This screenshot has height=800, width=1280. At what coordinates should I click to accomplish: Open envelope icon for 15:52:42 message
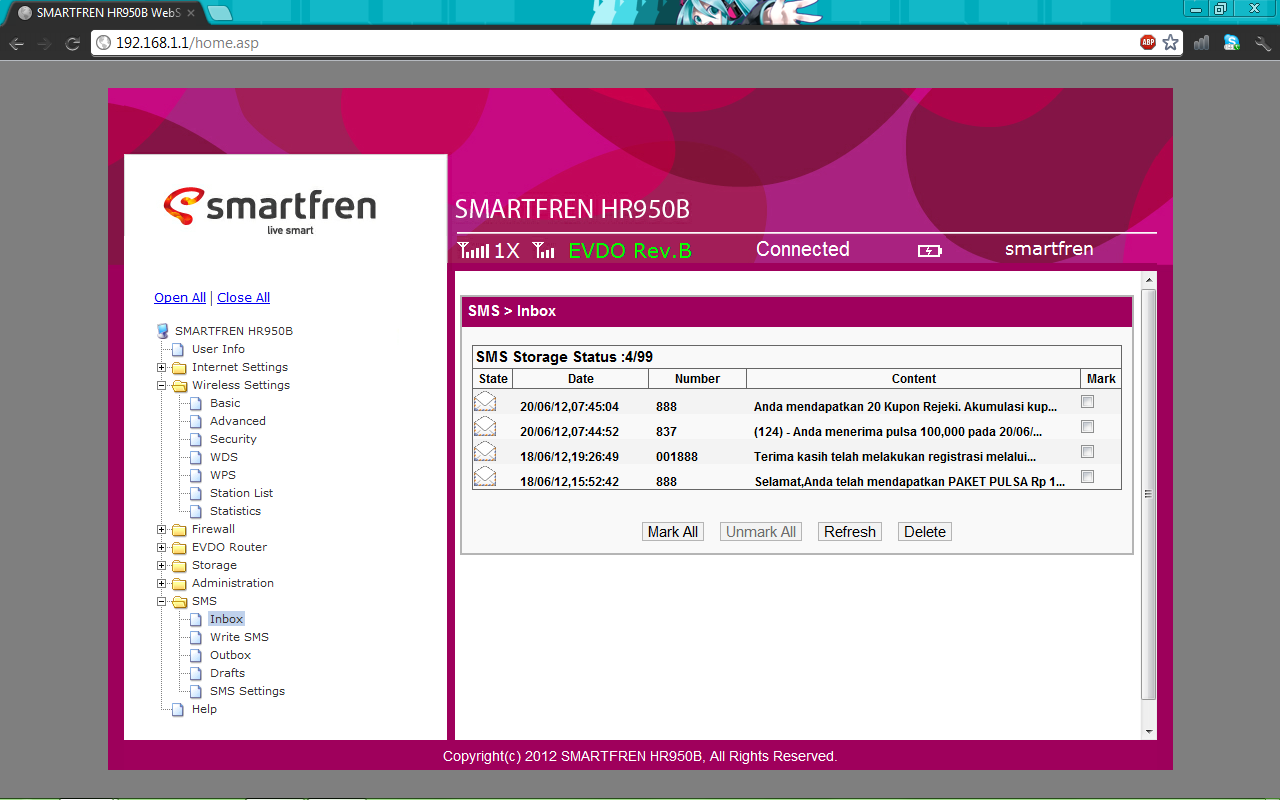tap(485, 477)
